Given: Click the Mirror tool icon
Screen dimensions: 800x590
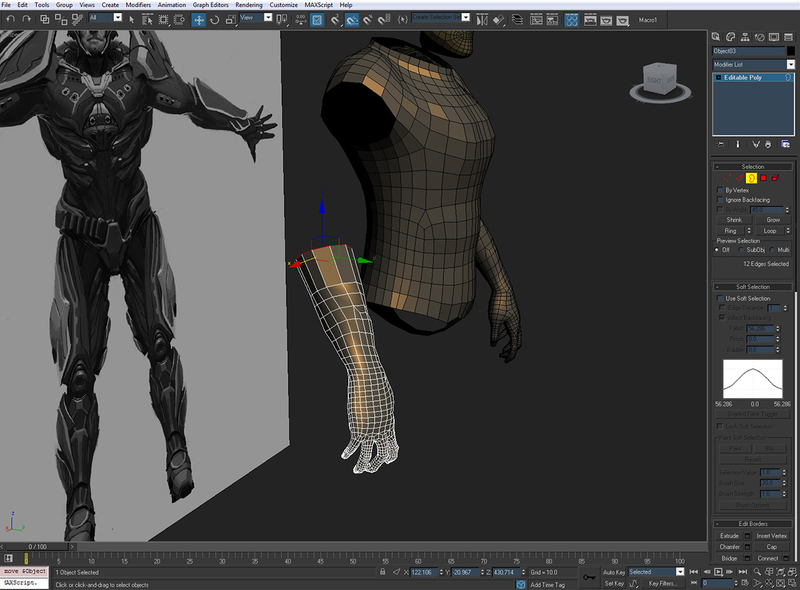Looking at the screenshot, I should click(x=482, y=20).
